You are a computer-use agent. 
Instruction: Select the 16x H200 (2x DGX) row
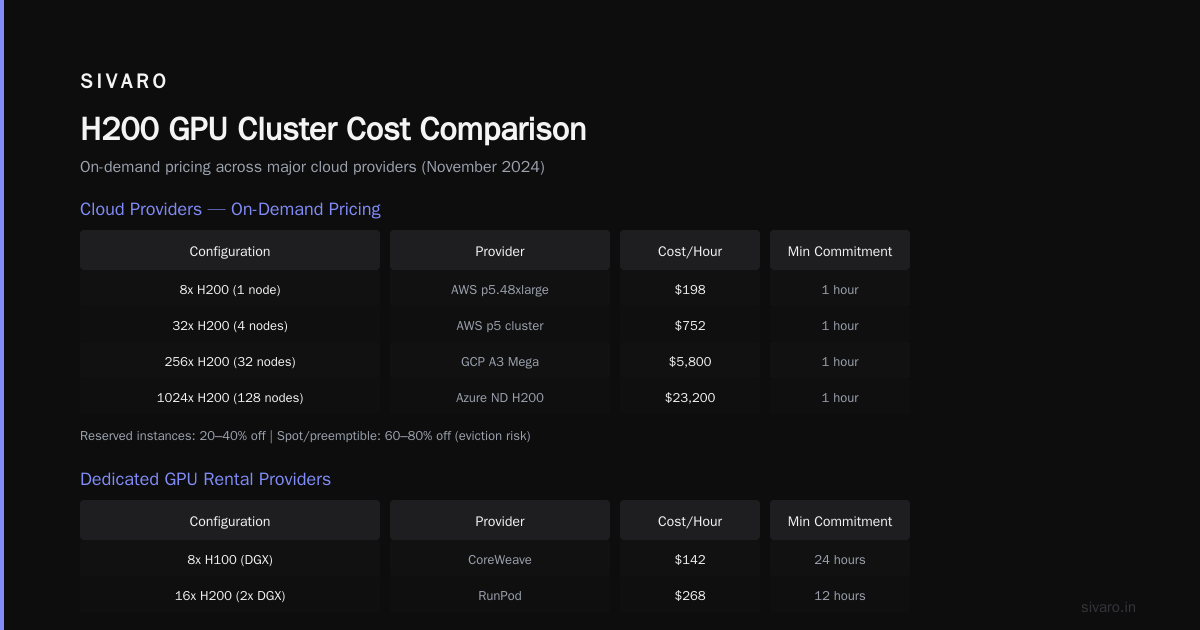pos(495,596)
